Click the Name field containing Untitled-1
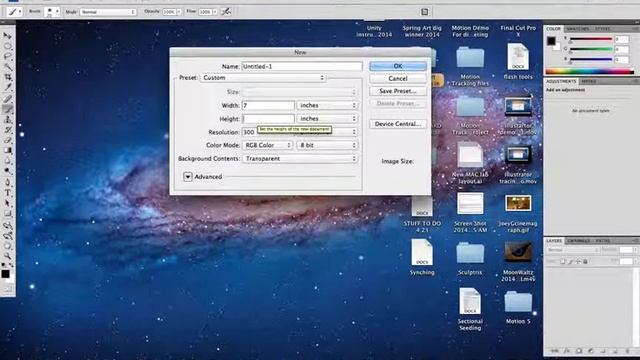 [302, 66]
